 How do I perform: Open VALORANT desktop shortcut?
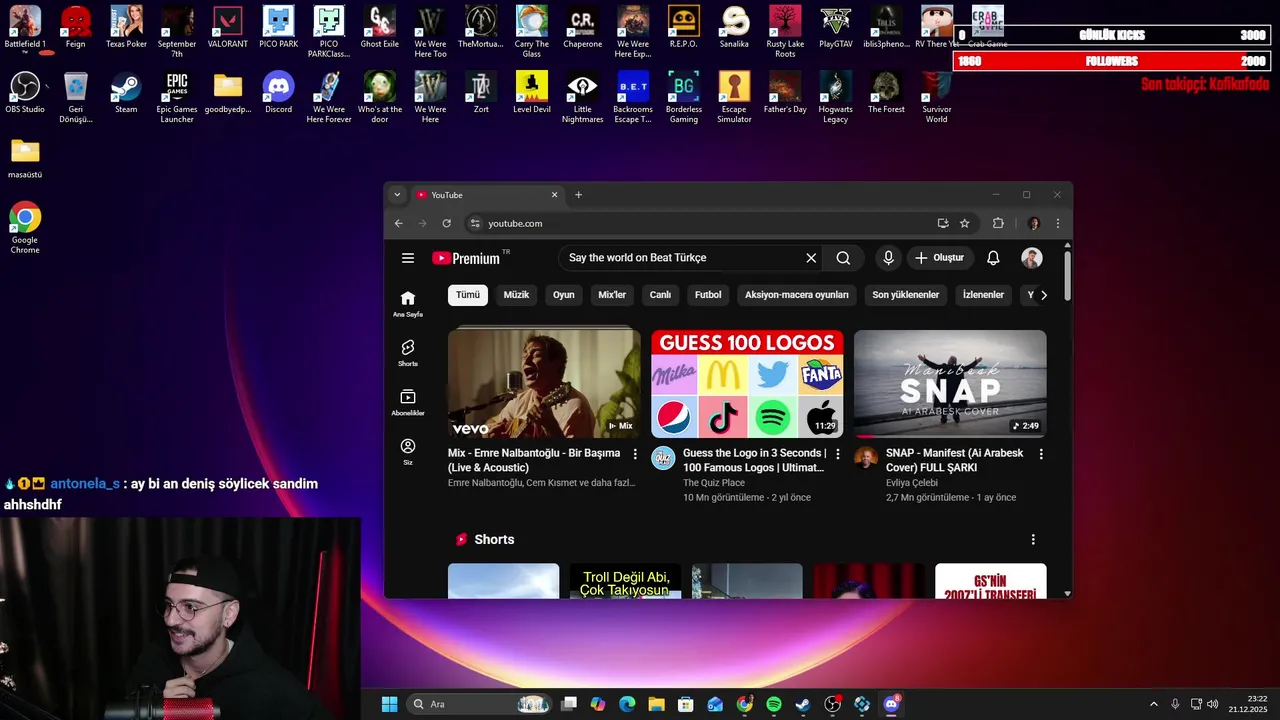point(228,27)
